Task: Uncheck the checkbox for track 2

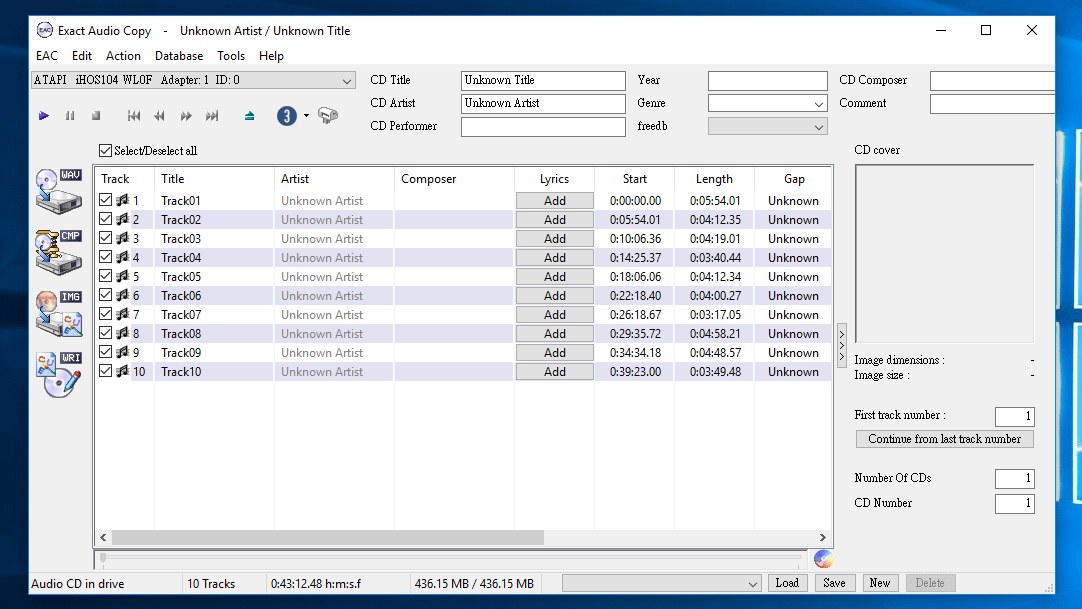Action: tap(106, 219)
